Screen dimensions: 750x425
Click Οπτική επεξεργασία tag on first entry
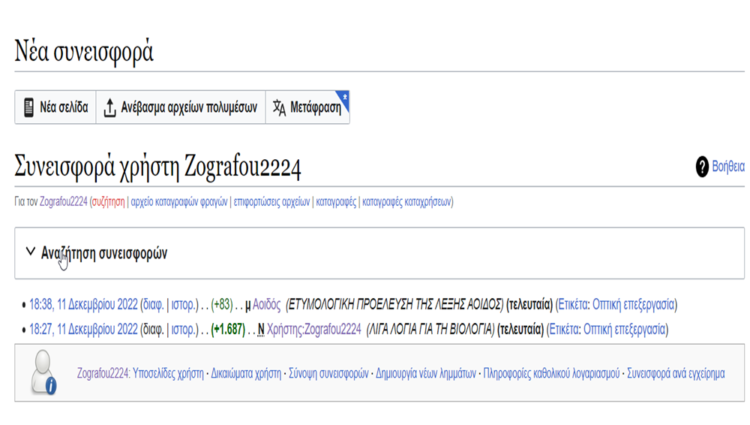tap(634, 304)
